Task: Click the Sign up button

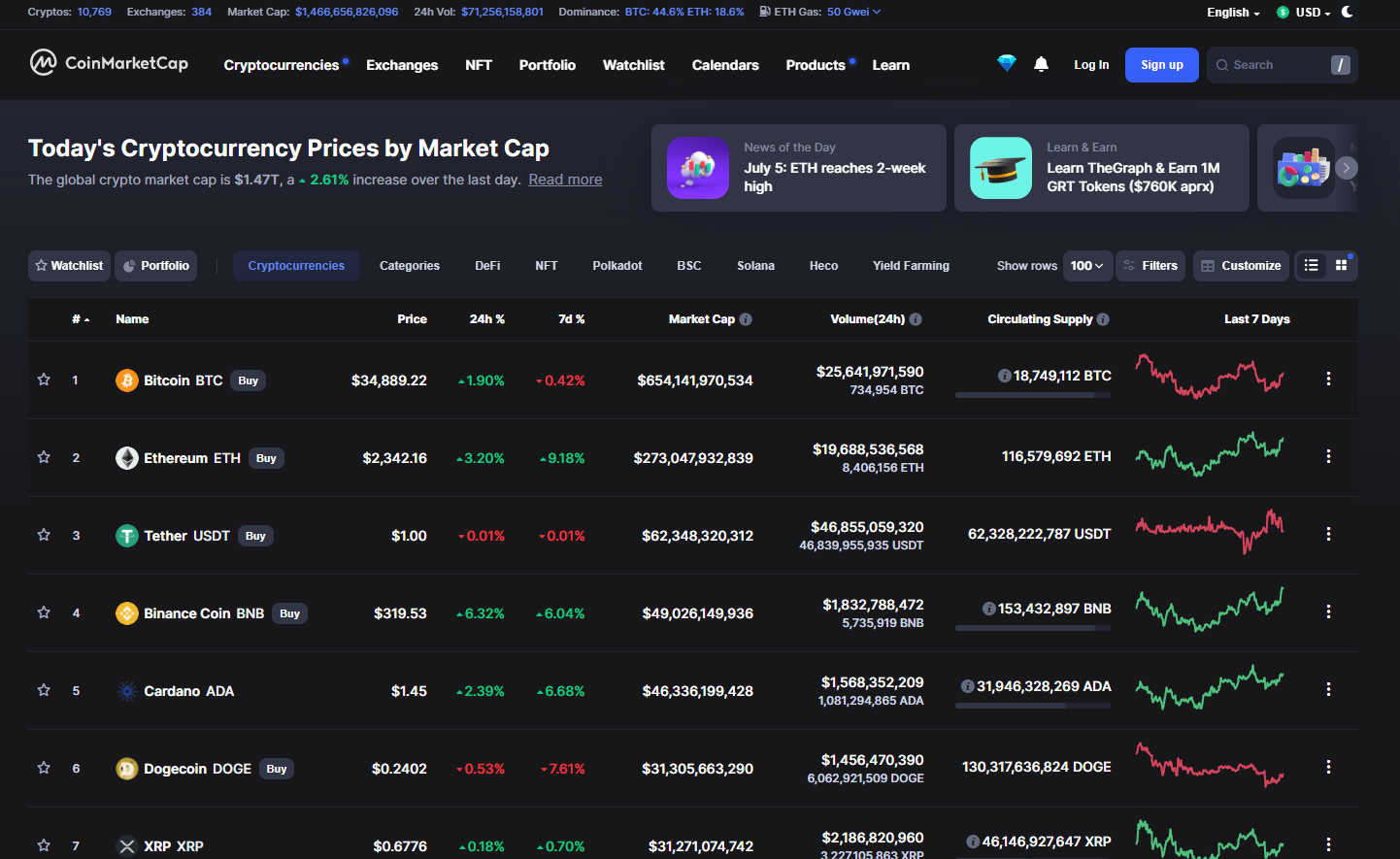Action: 1162,65
